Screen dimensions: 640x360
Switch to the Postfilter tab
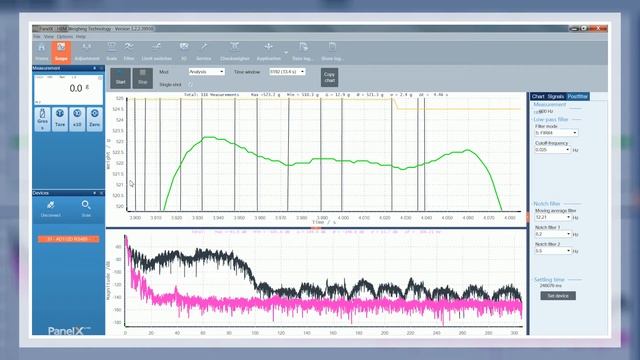pyautogui.click(x=578, y=96)
